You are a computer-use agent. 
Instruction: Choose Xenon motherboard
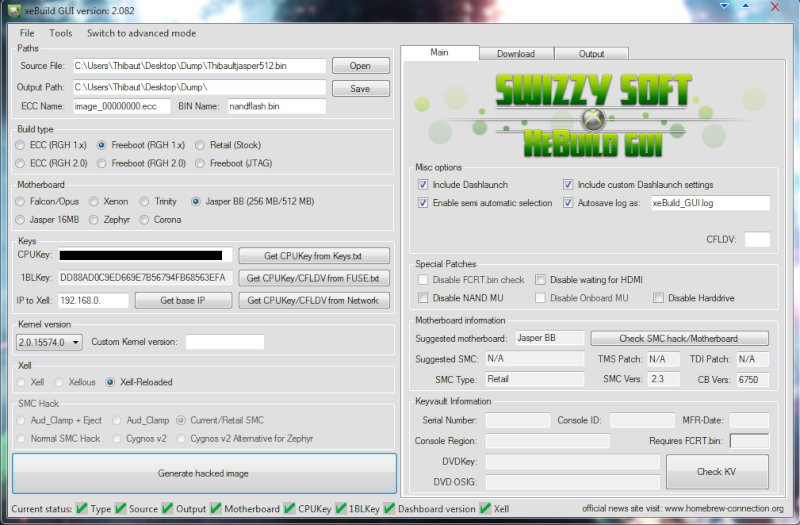109,201
